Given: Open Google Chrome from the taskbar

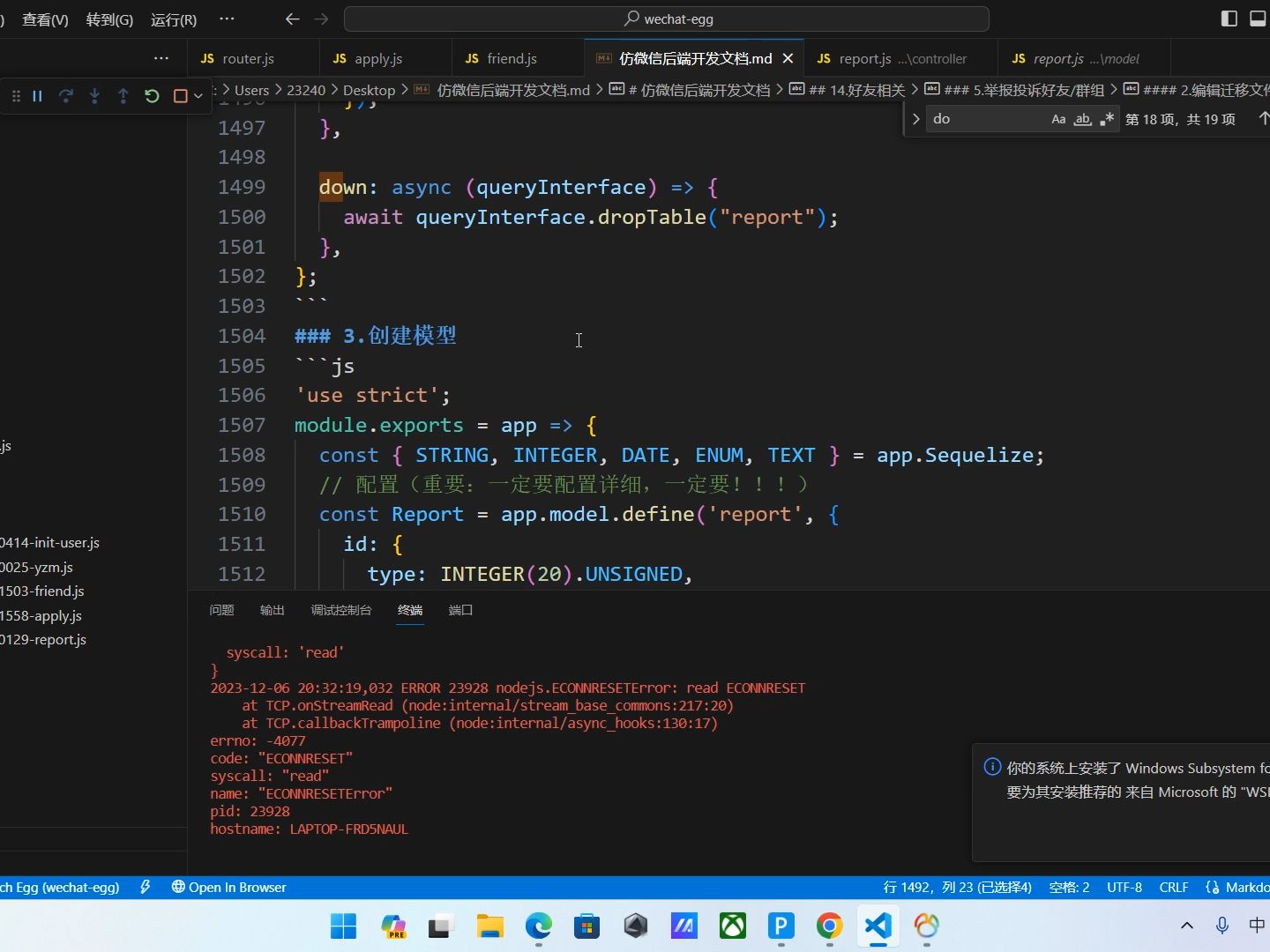Looking at the screenshot, I should tap(829, 926).
